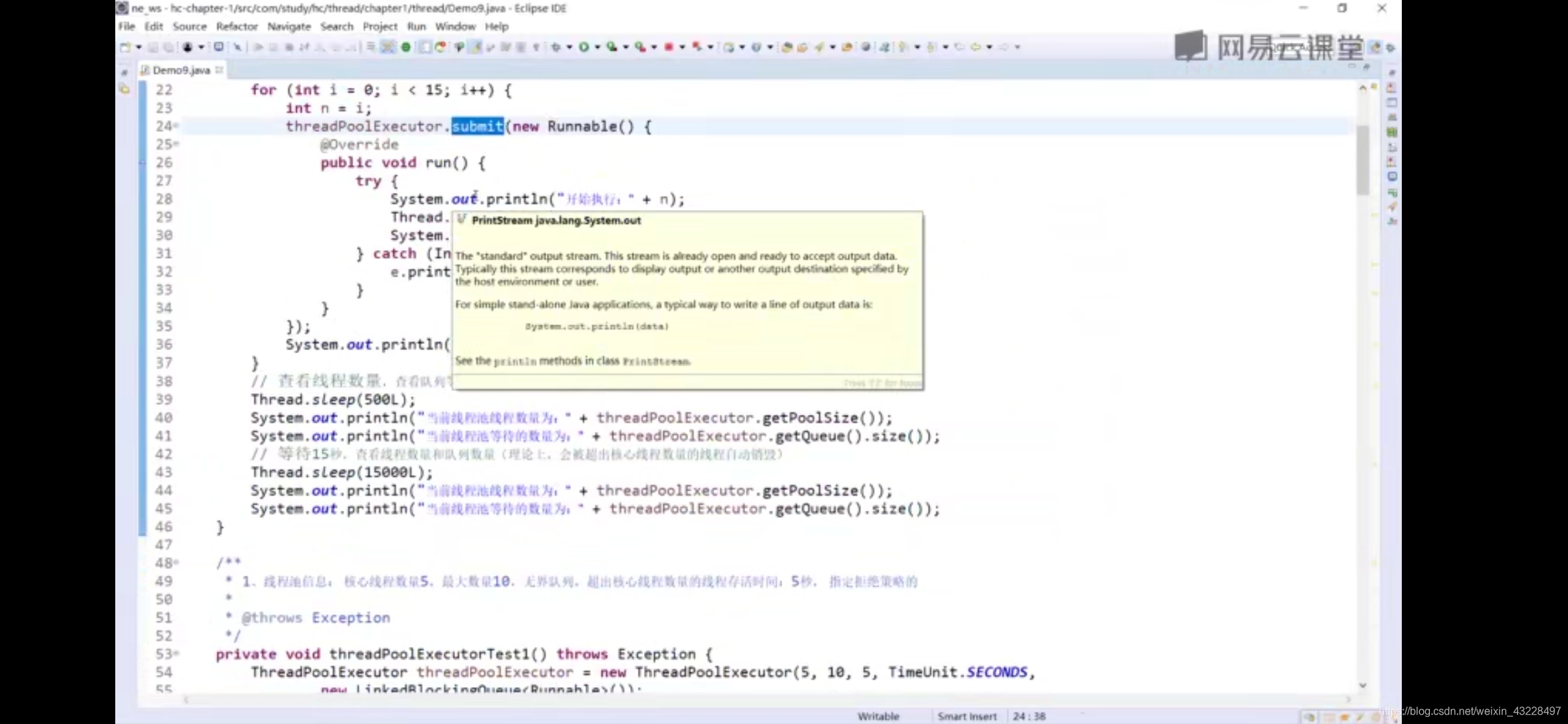Expand the External Tools dropdown arrow

click(x=654, y=47)
